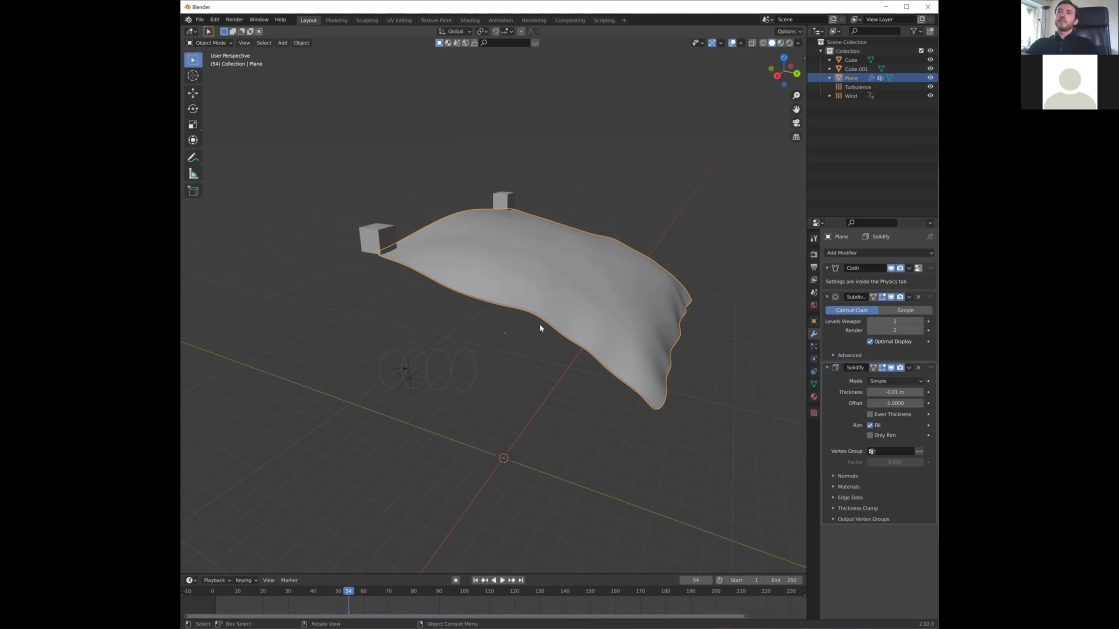Hide the Turbulence object in the outliner
This screenshot has height=629, width=1119.
(930, 87)
